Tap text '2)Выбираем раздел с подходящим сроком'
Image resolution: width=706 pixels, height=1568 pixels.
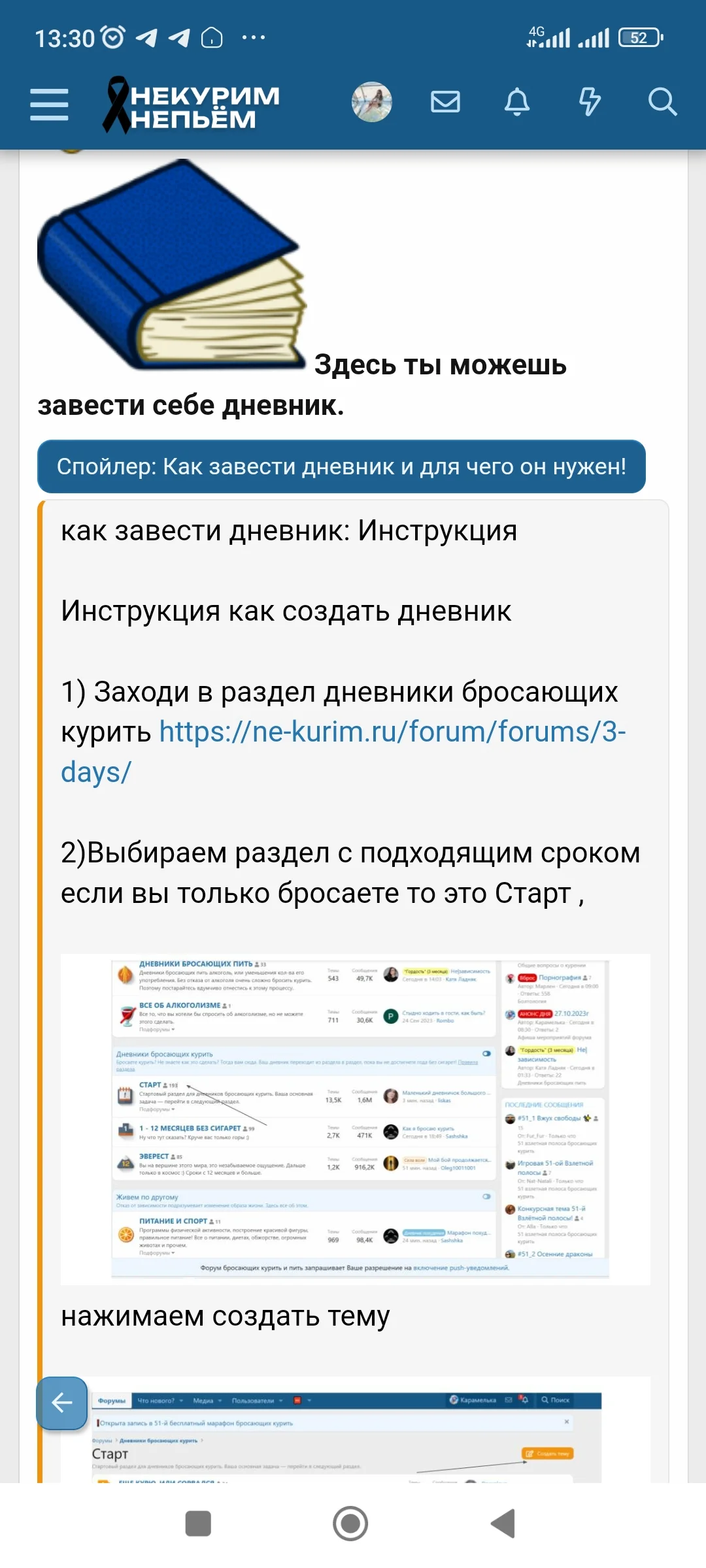(350, 853)
